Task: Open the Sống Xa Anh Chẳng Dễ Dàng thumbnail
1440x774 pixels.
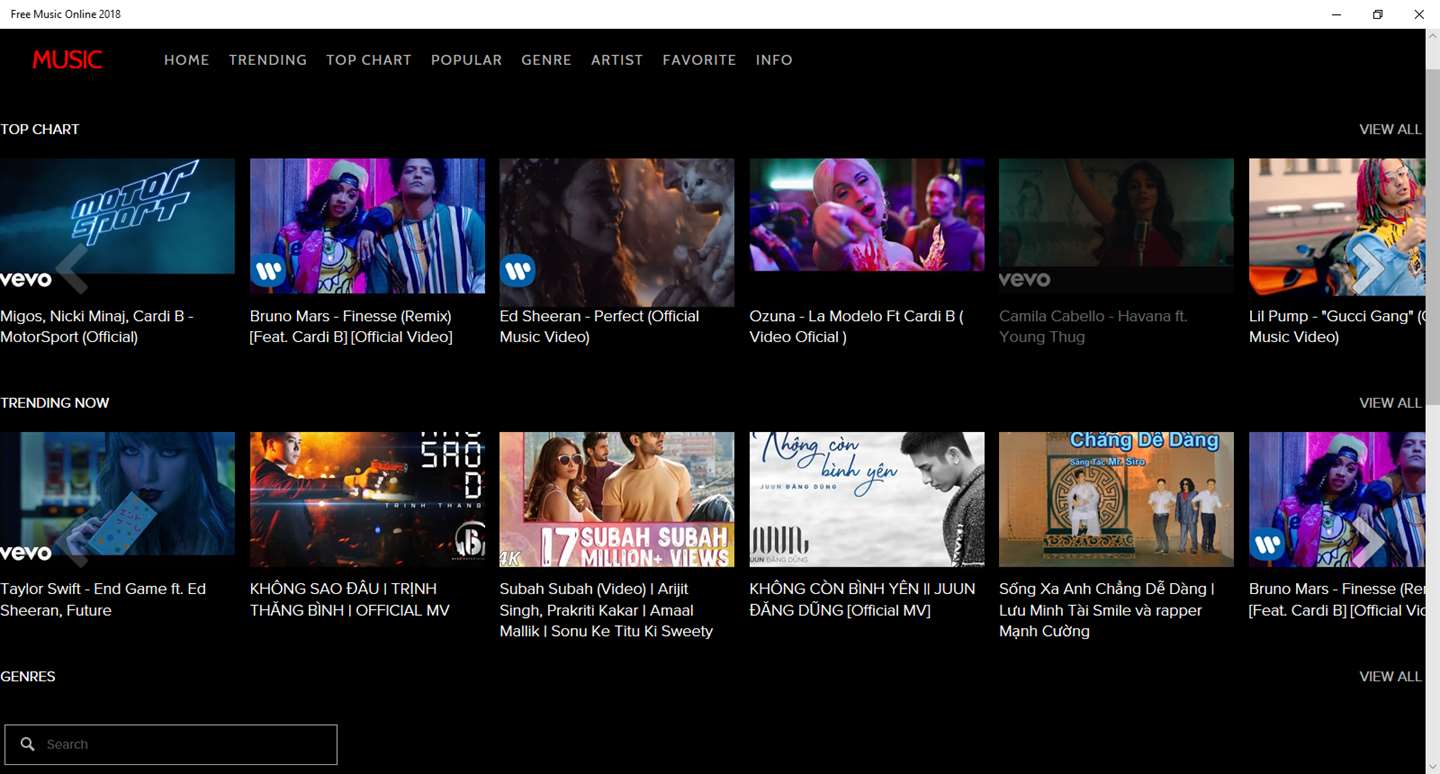Action: [1116, 500]
